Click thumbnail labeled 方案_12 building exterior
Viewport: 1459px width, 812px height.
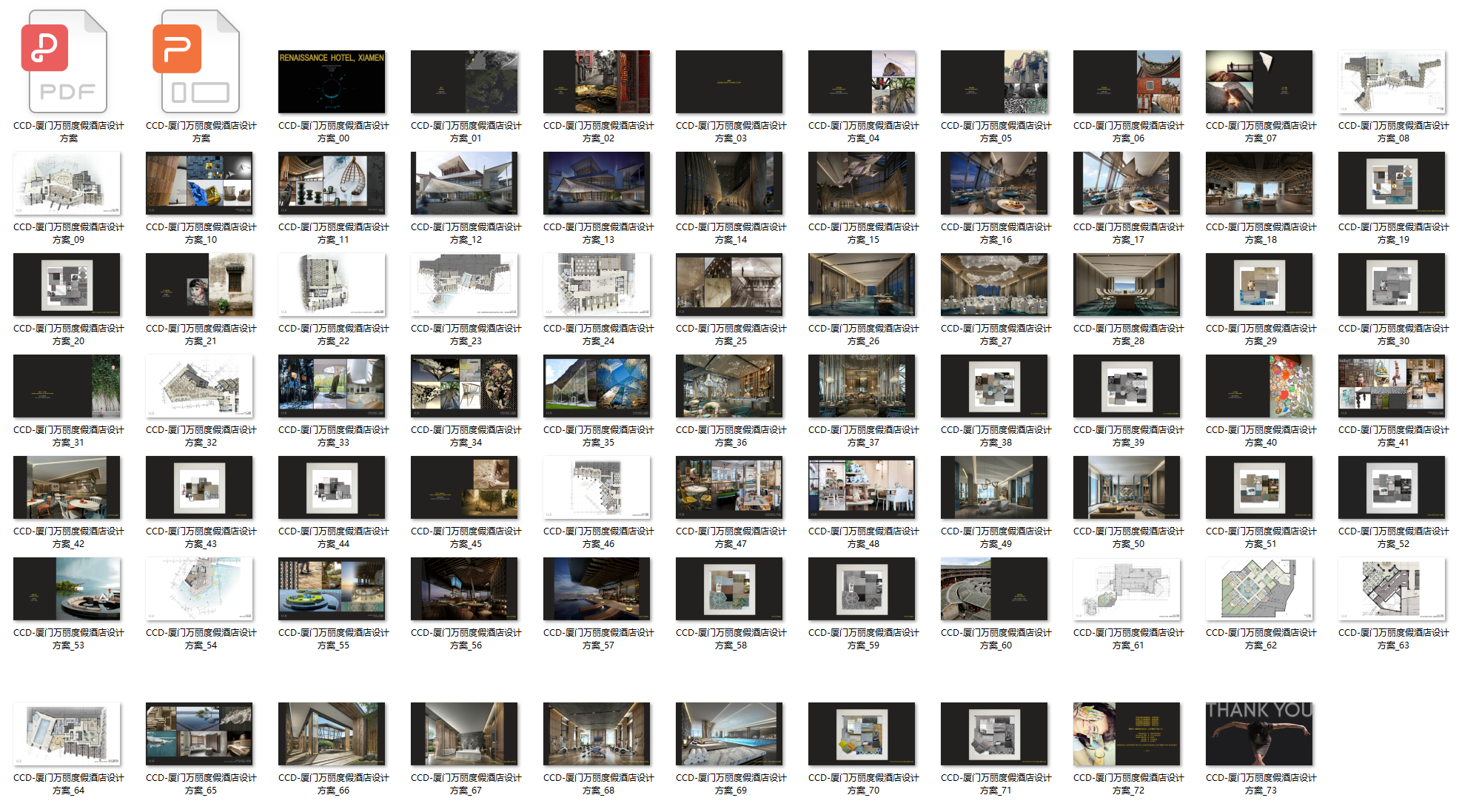click(464, 183)
